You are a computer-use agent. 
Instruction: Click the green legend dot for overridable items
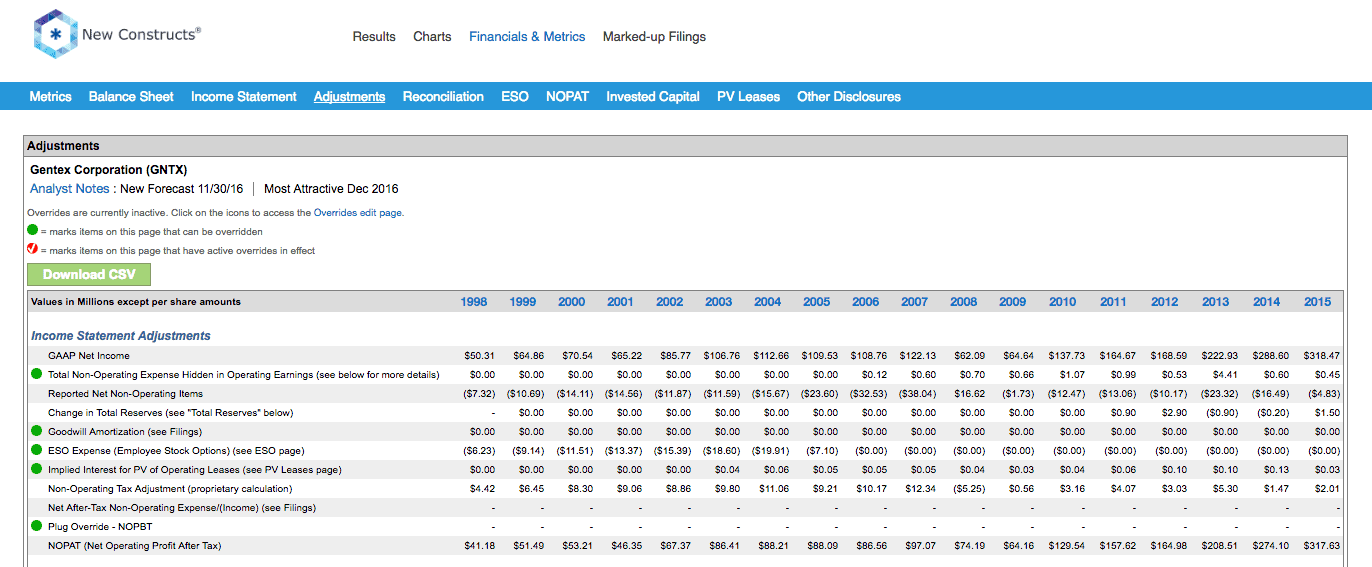tap(33, 230)
